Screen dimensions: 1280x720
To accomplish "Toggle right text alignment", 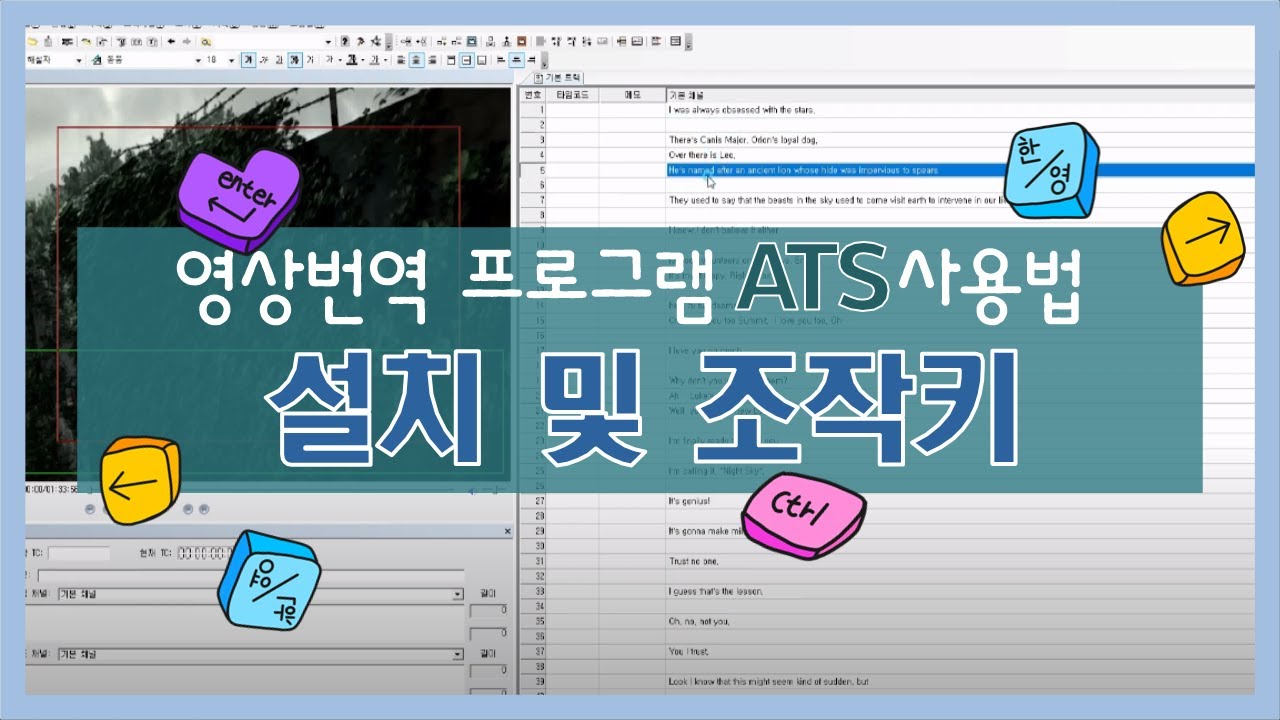I will [431, 60].
